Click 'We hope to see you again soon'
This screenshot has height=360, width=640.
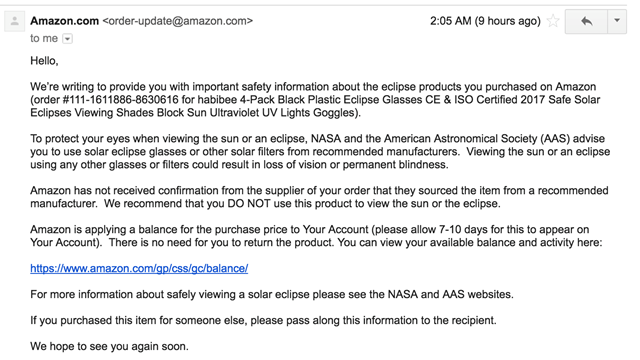click(x=109, y=346)
